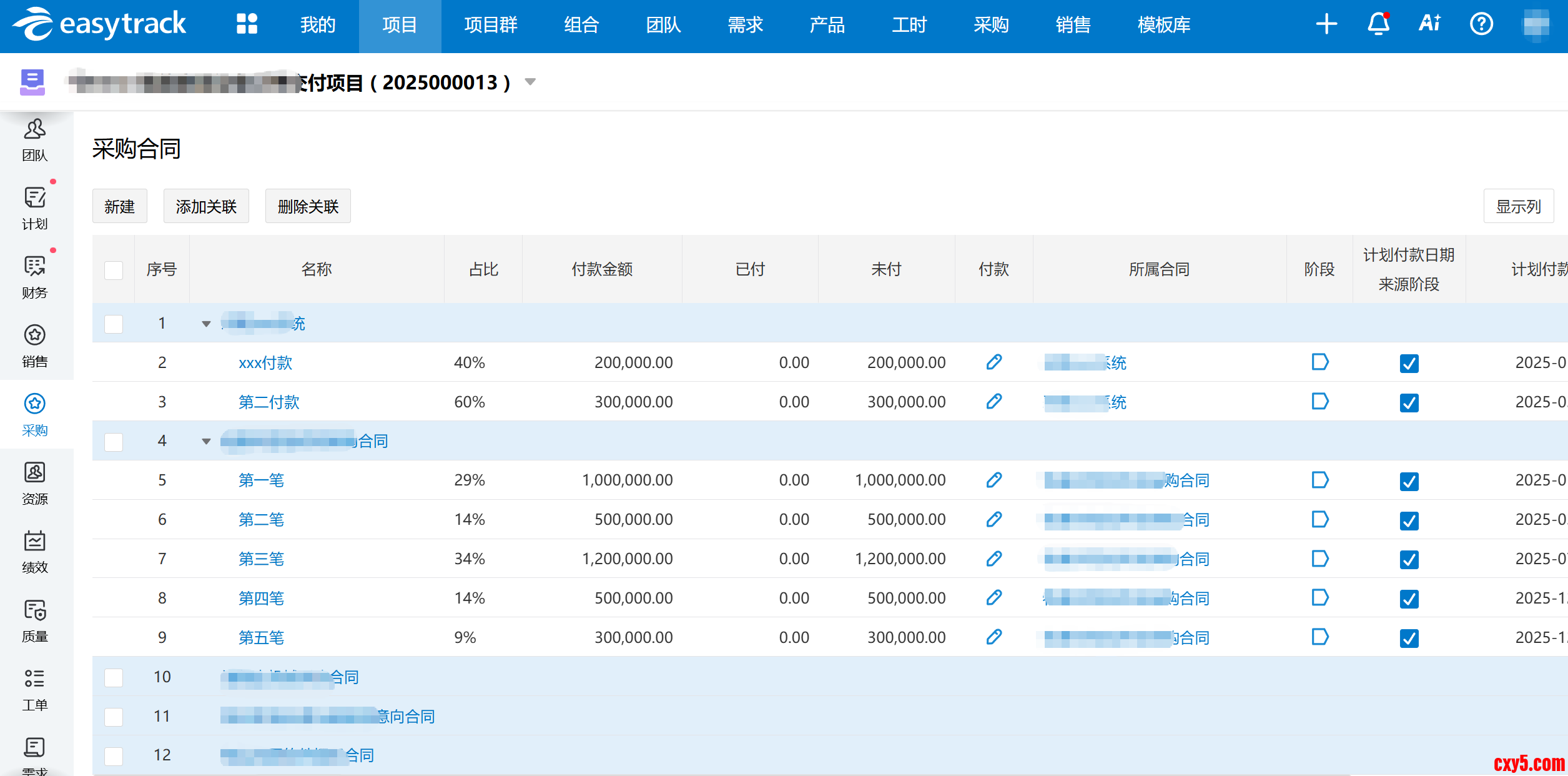Open the project title dropdown arrow

pyautogui.click(x=530, y=82)
